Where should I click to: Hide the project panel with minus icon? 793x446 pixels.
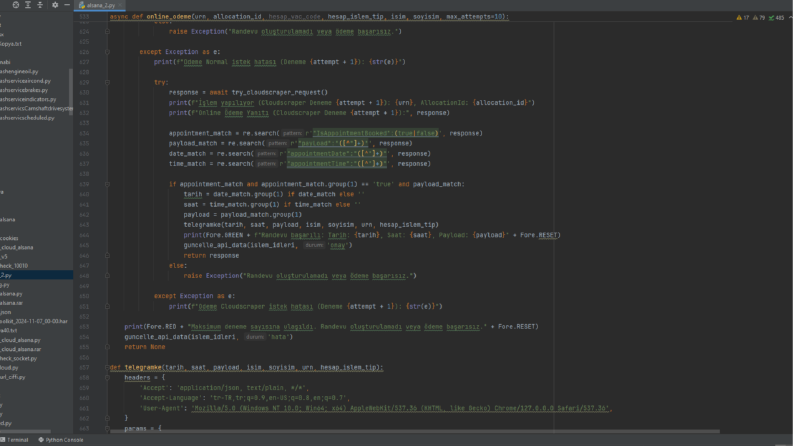[67, 5]
